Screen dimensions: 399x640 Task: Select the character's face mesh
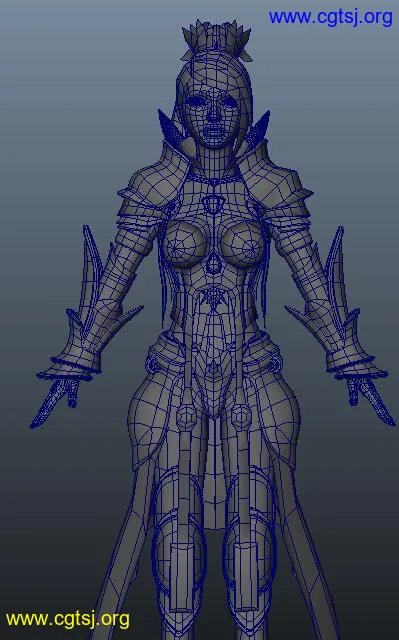[x=212, y=114]
